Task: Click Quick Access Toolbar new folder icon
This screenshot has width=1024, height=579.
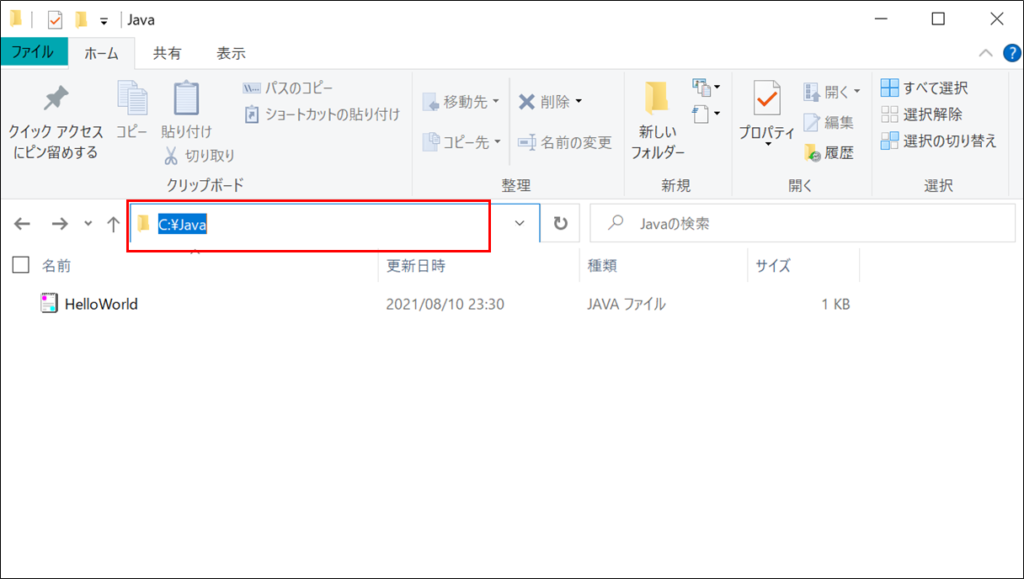Action: coord(81,20)
